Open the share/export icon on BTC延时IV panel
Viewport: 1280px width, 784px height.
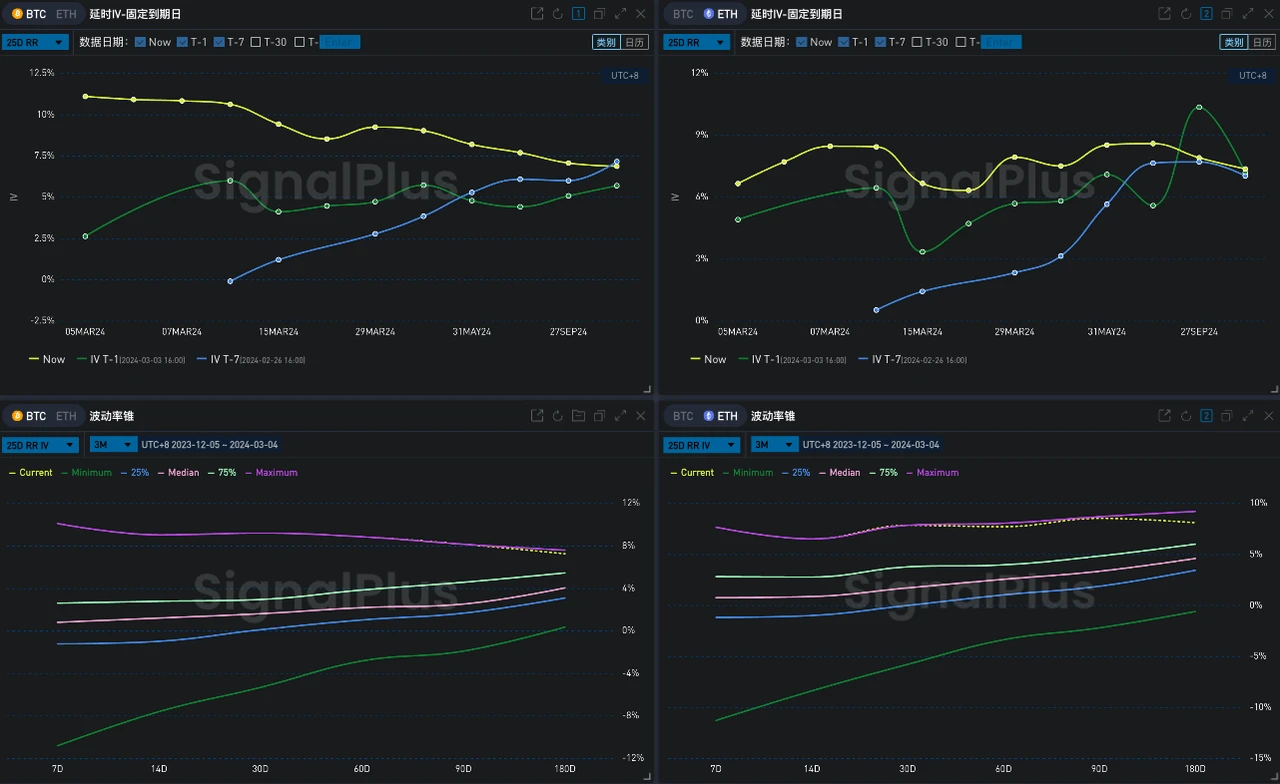click(x=537, y=13)
